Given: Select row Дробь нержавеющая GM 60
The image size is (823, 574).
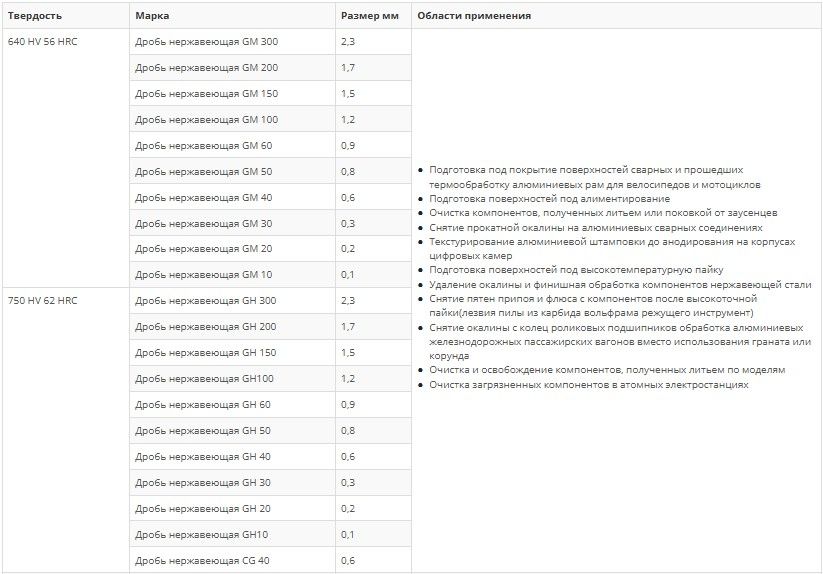Looking at the screenshot, I should [270, 145].
